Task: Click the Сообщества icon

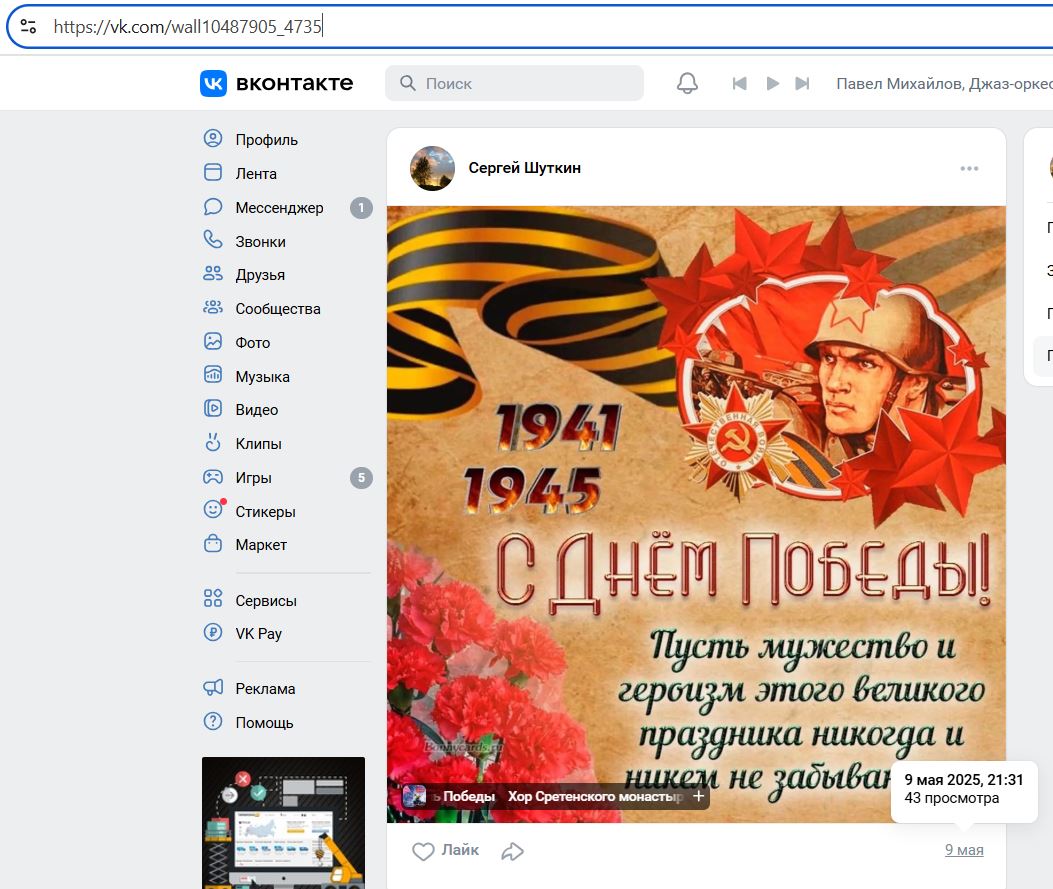Action: point(213,308)
